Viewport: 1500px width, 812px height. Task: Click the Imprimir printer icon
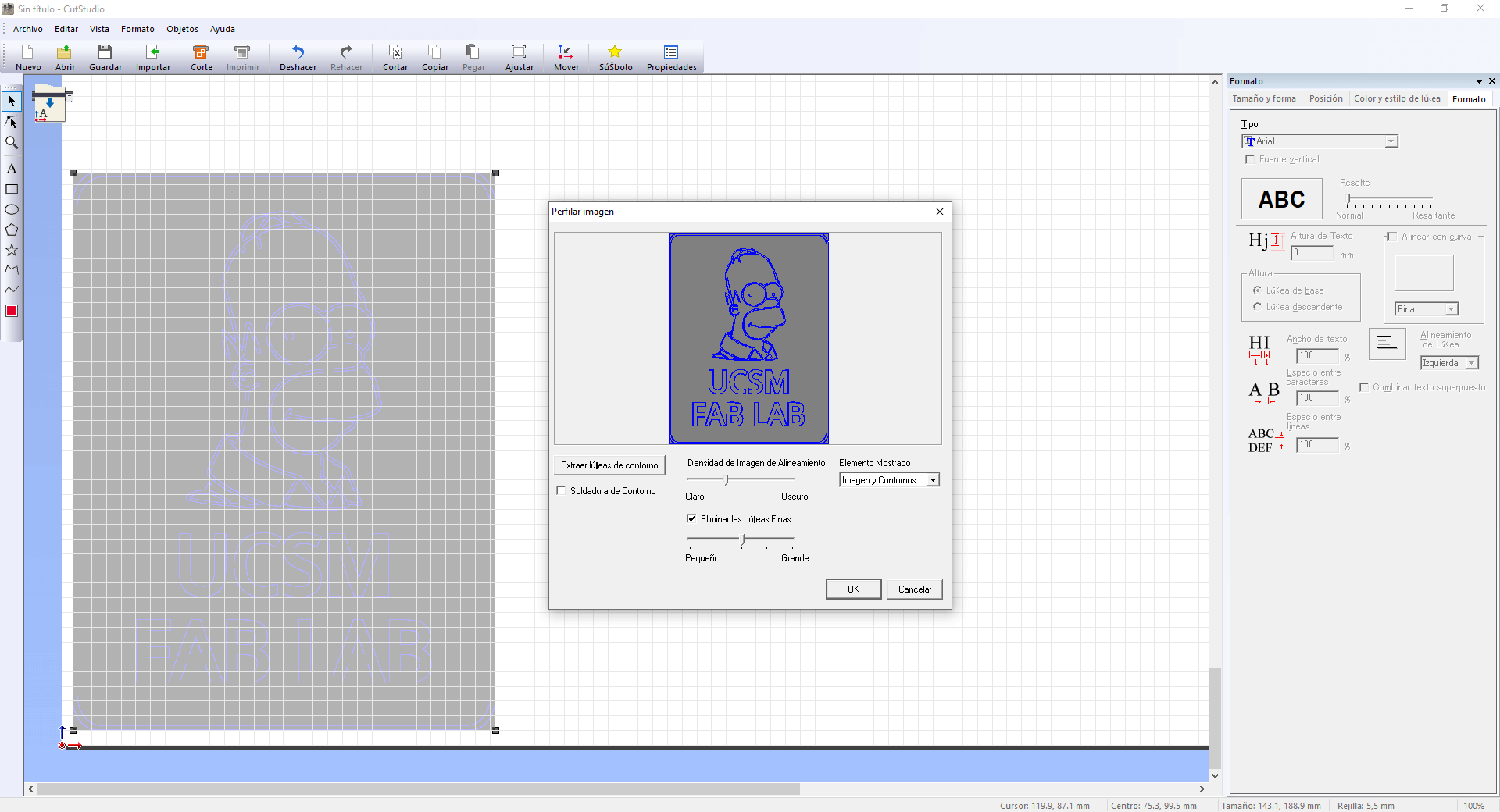click(x=242, y=52)
